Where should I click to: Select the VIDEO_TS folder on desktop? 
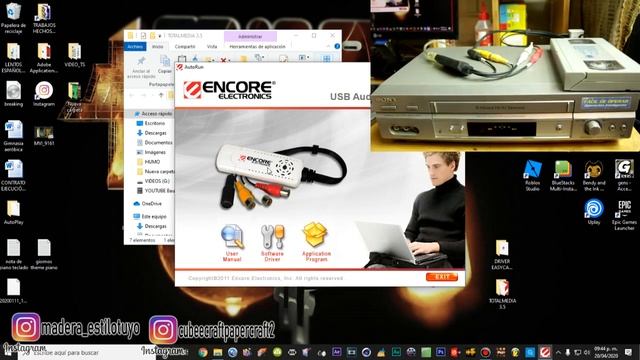(75, 55)
